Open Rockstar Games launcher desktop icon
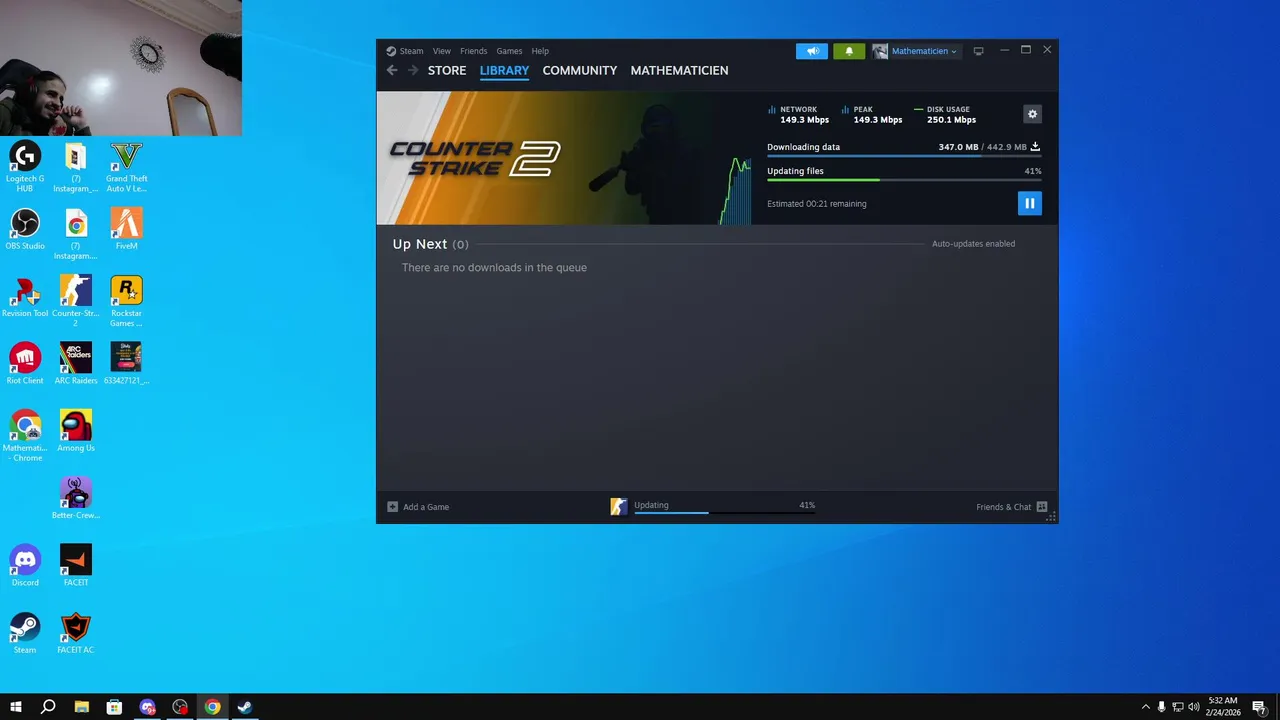Image resolution: width=1280 pixels, height=720 pixels. pos(127,301)
